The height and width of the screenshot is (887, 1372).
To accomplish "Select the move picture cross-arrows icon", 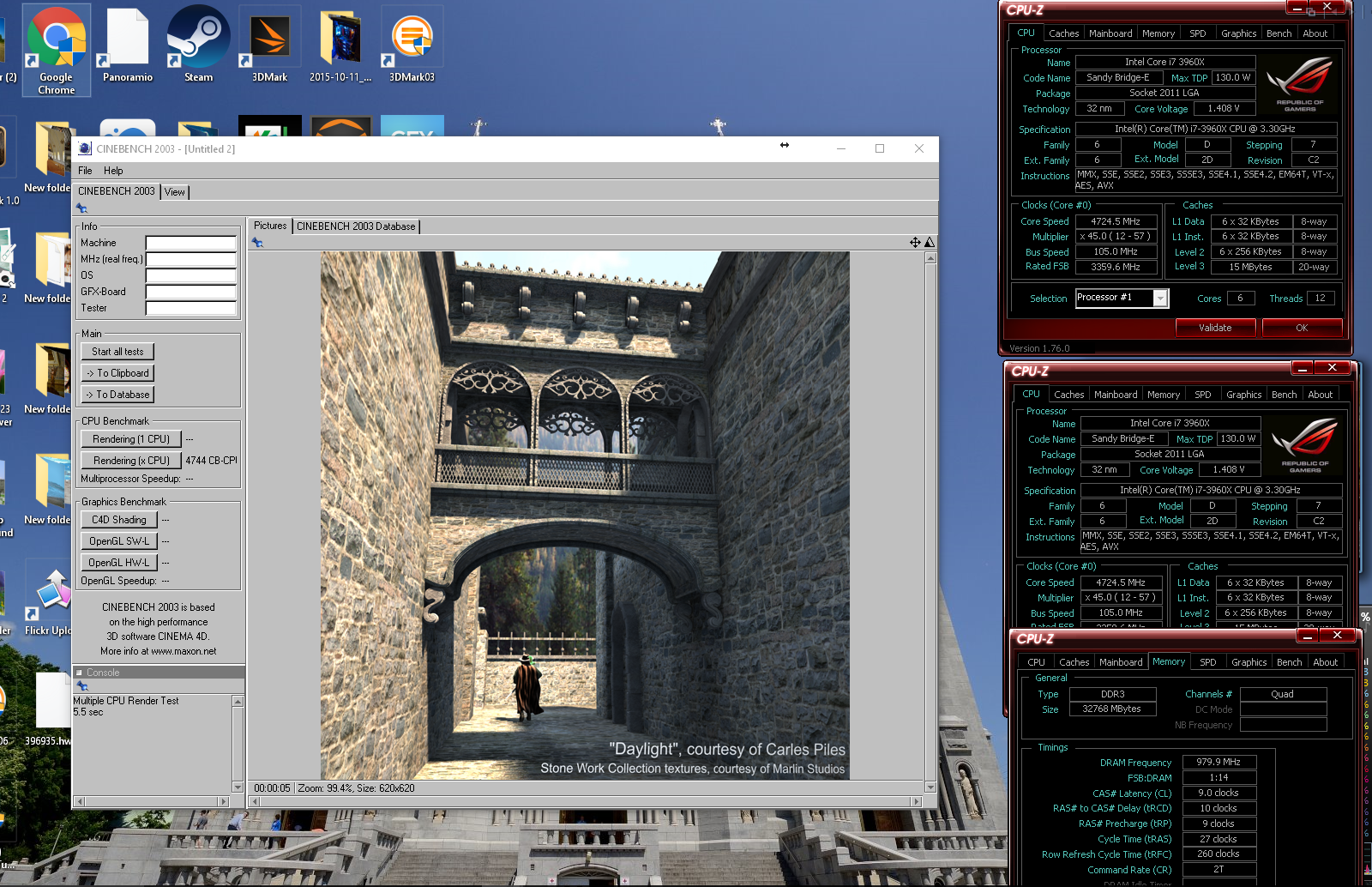I will point(915,243).
